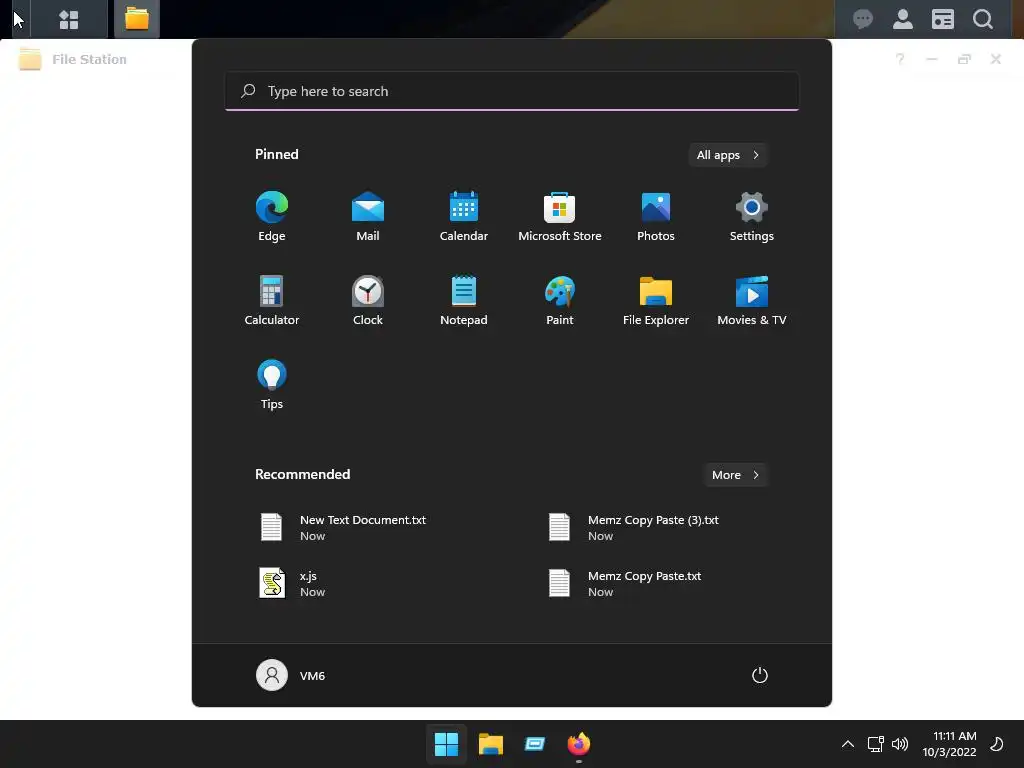Image resolution: width=1024 pixels, height=768 pixels.
Task: Click the Windows Start button on taskbar
Action: pyautogui.click(x=447, y=744)
